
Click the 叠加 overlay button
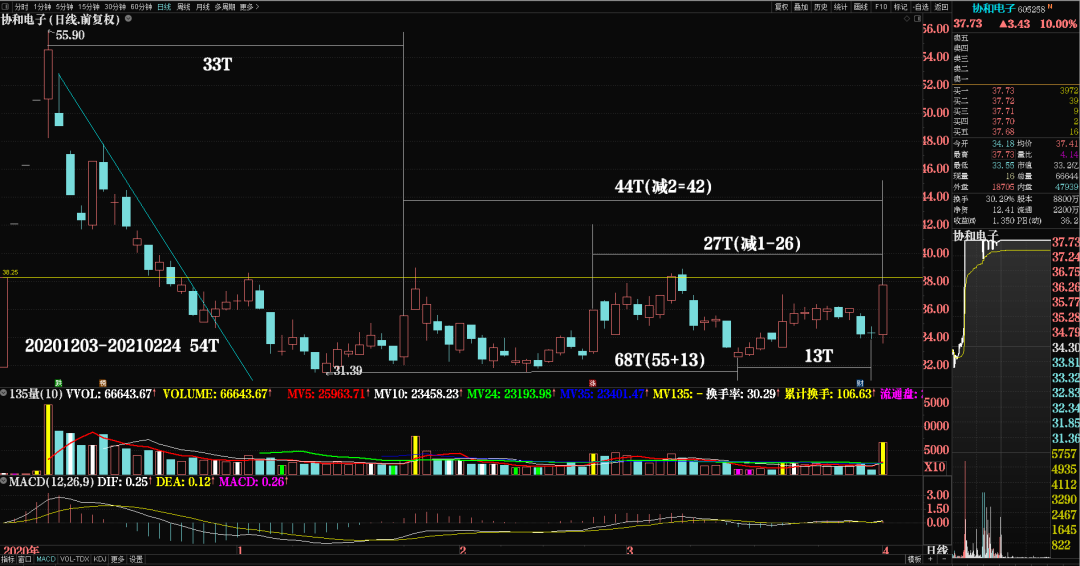point(801,6)
